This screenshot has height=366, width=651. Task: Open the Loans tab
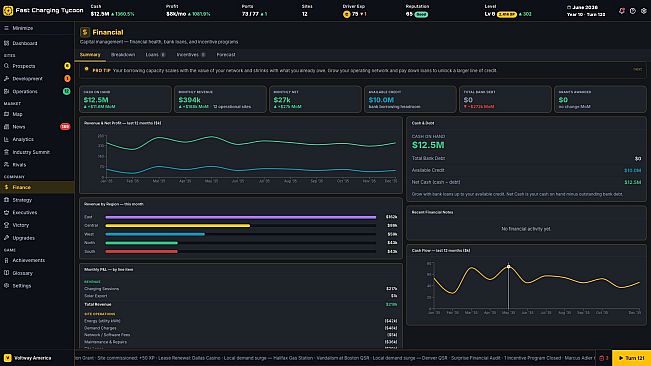tap(155, 55)
